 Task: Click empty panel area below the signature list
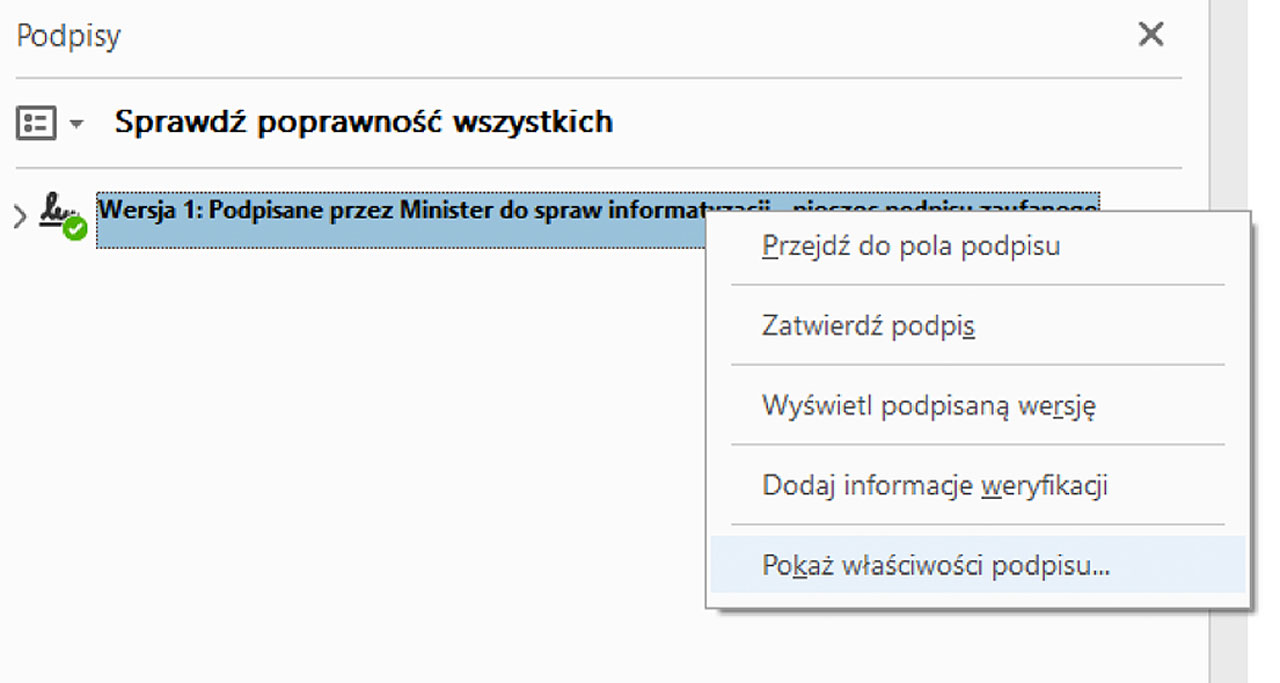point(350,450)
